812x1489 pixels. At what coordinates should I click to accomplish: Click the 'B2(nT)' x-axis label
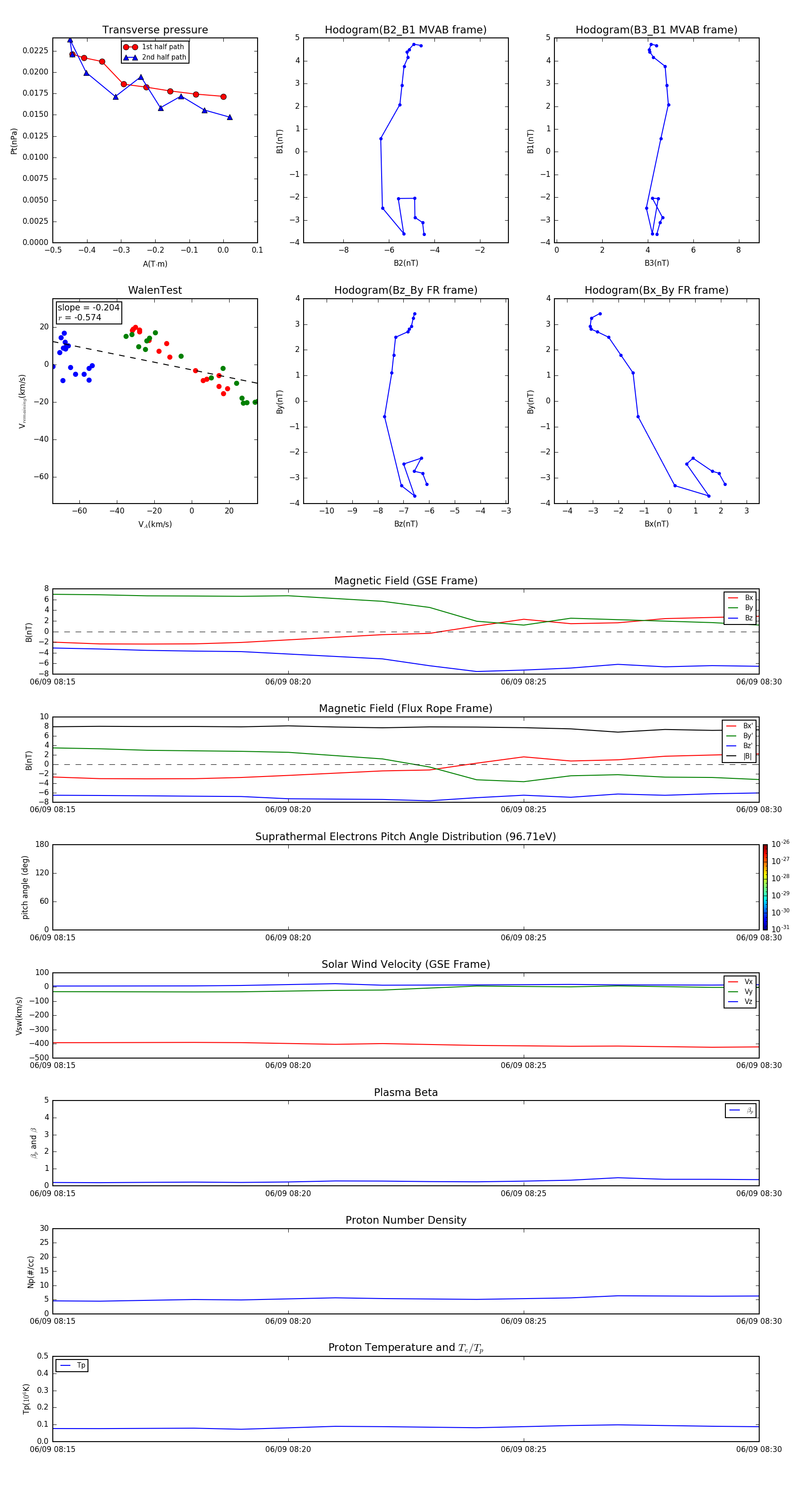[x=406, y=263]
